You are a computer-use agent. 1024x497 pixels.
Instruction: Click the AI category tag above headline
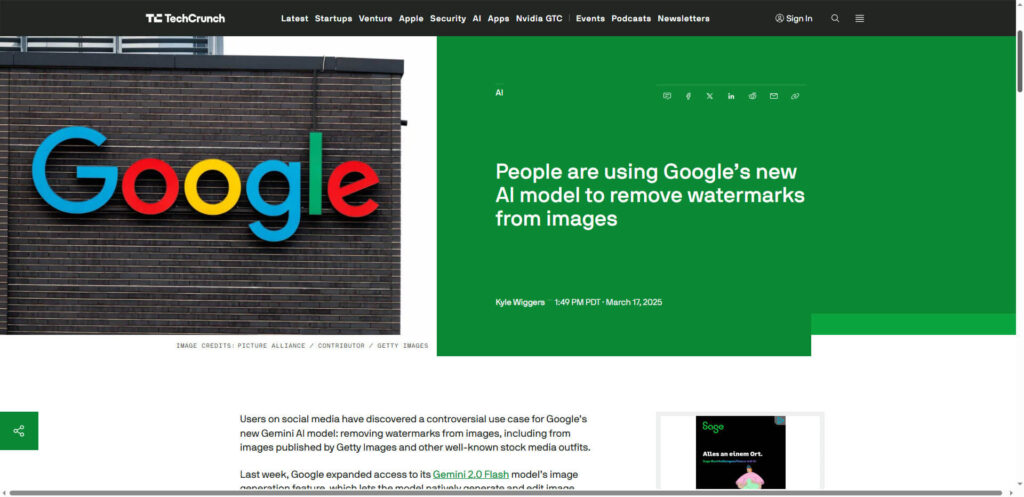point(499,93)
